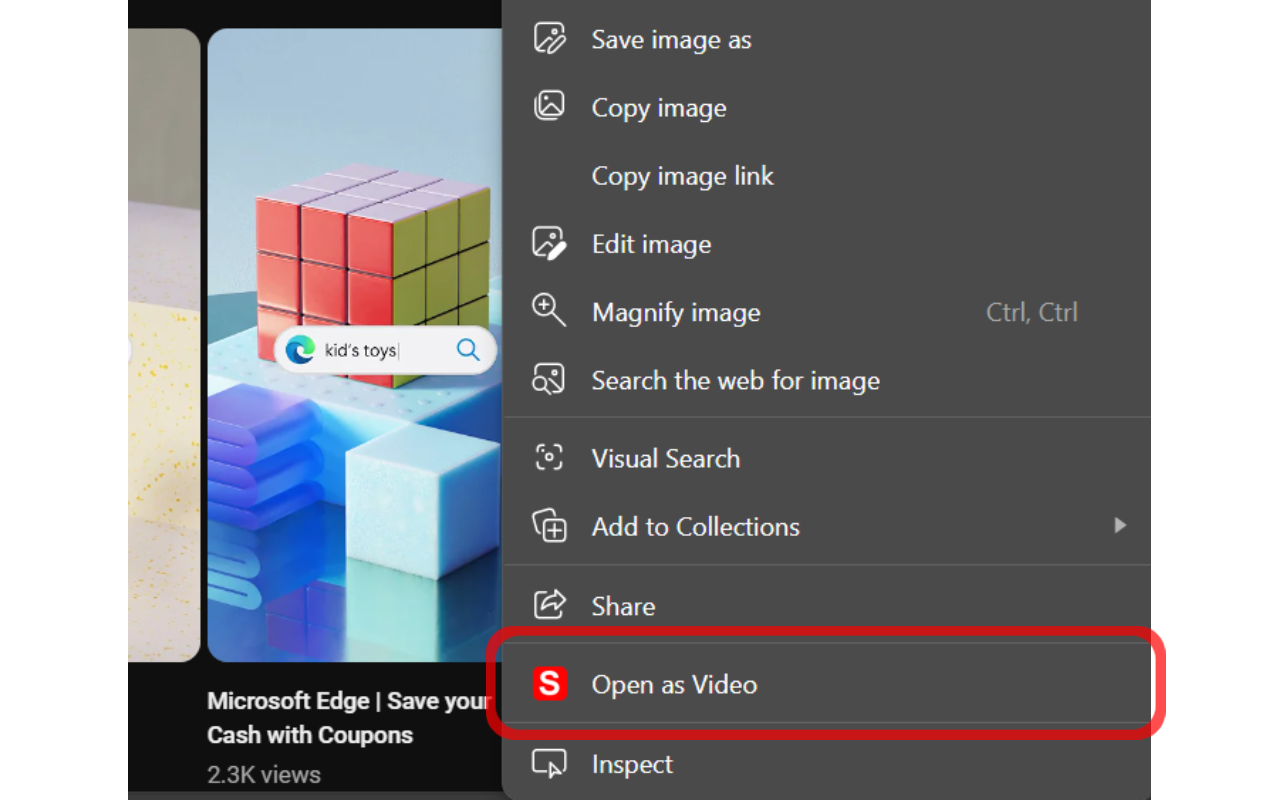Expand the Add to Collections submenu arrow
Viewport: 1280px width, 800px height.
pyautogui.click(x=1120, y=526)
